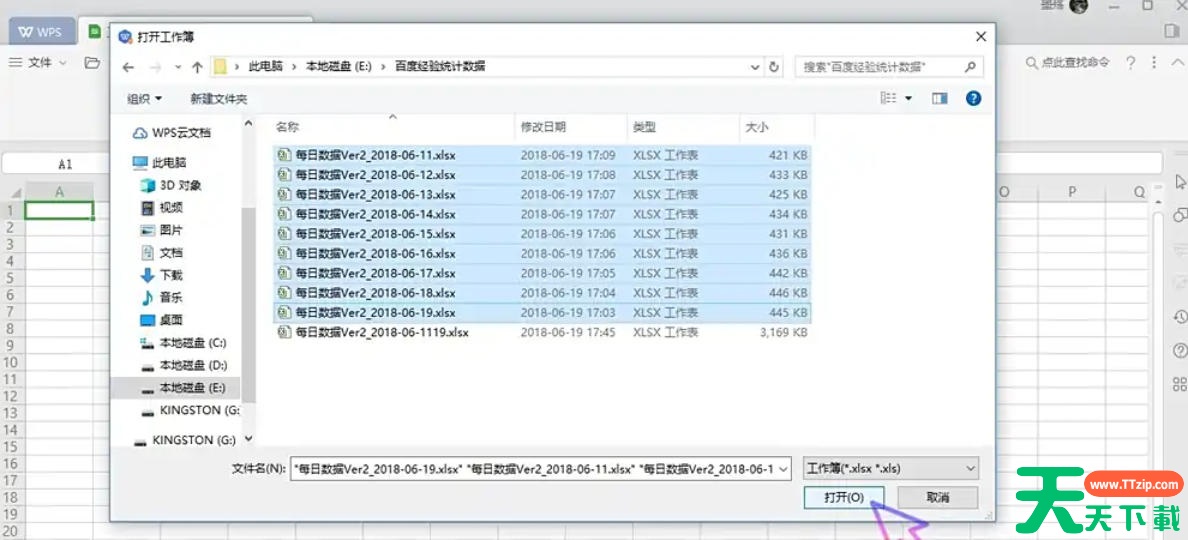Screen dimensions: 1188x540
Task: Select file 每日数据Ver2_2018-06-1119.xlsx
Action: tap(542, 332)
